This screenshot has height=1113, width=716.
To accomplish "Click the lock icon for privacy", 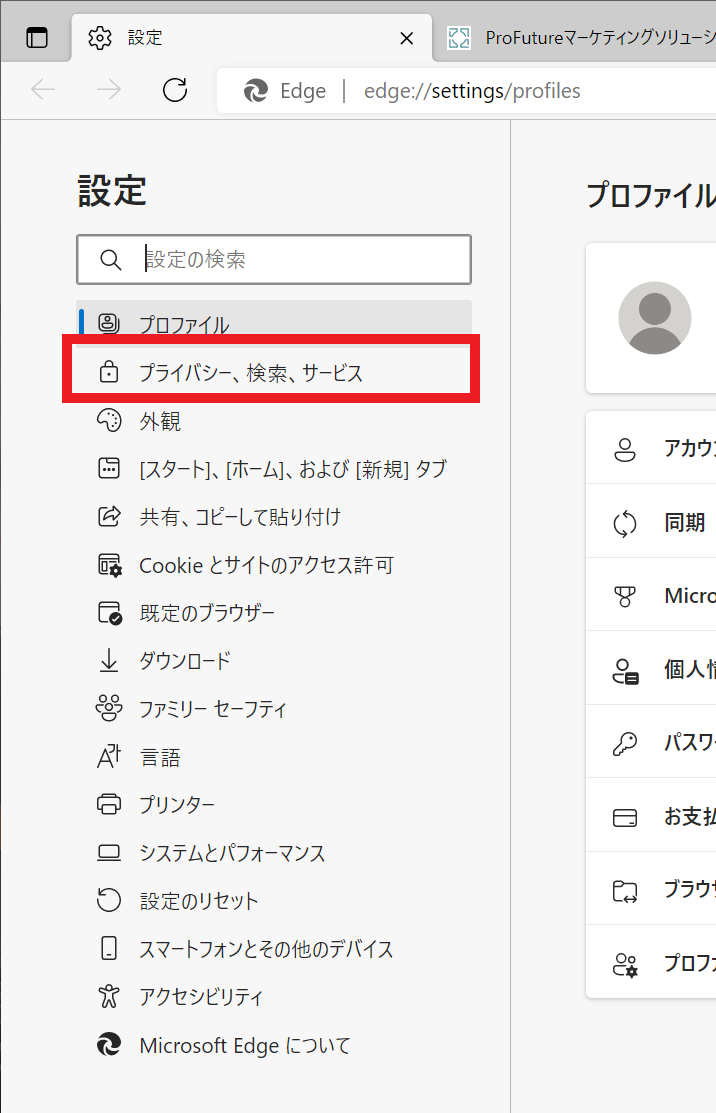I will tap(109, 371).
